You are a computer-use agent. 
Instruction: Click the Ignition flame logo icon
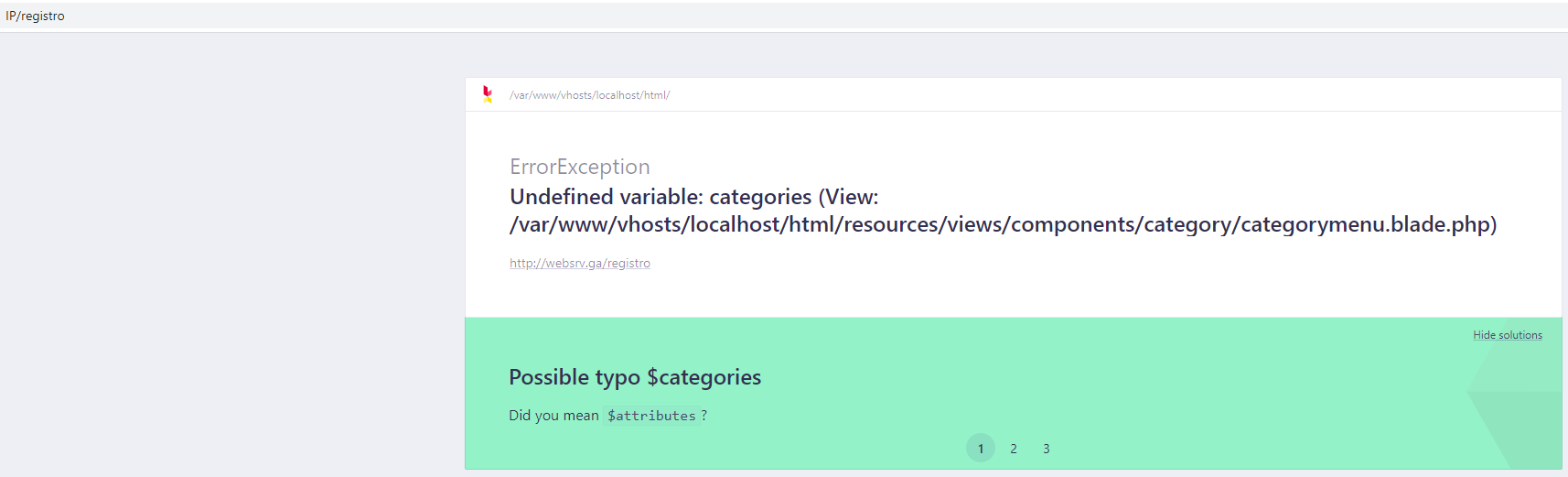(488, 94)
